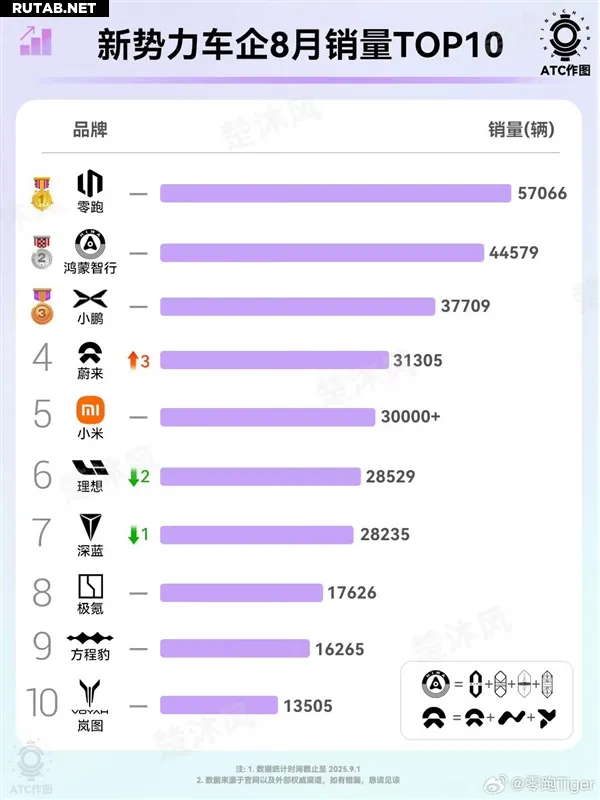Click the Zeekr (极氪) square logo

click(90, 586)
